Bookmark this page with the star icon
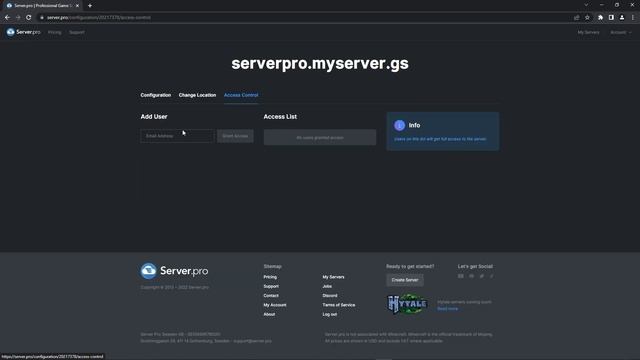The image size is (640, 360). [x=587, y=18]
